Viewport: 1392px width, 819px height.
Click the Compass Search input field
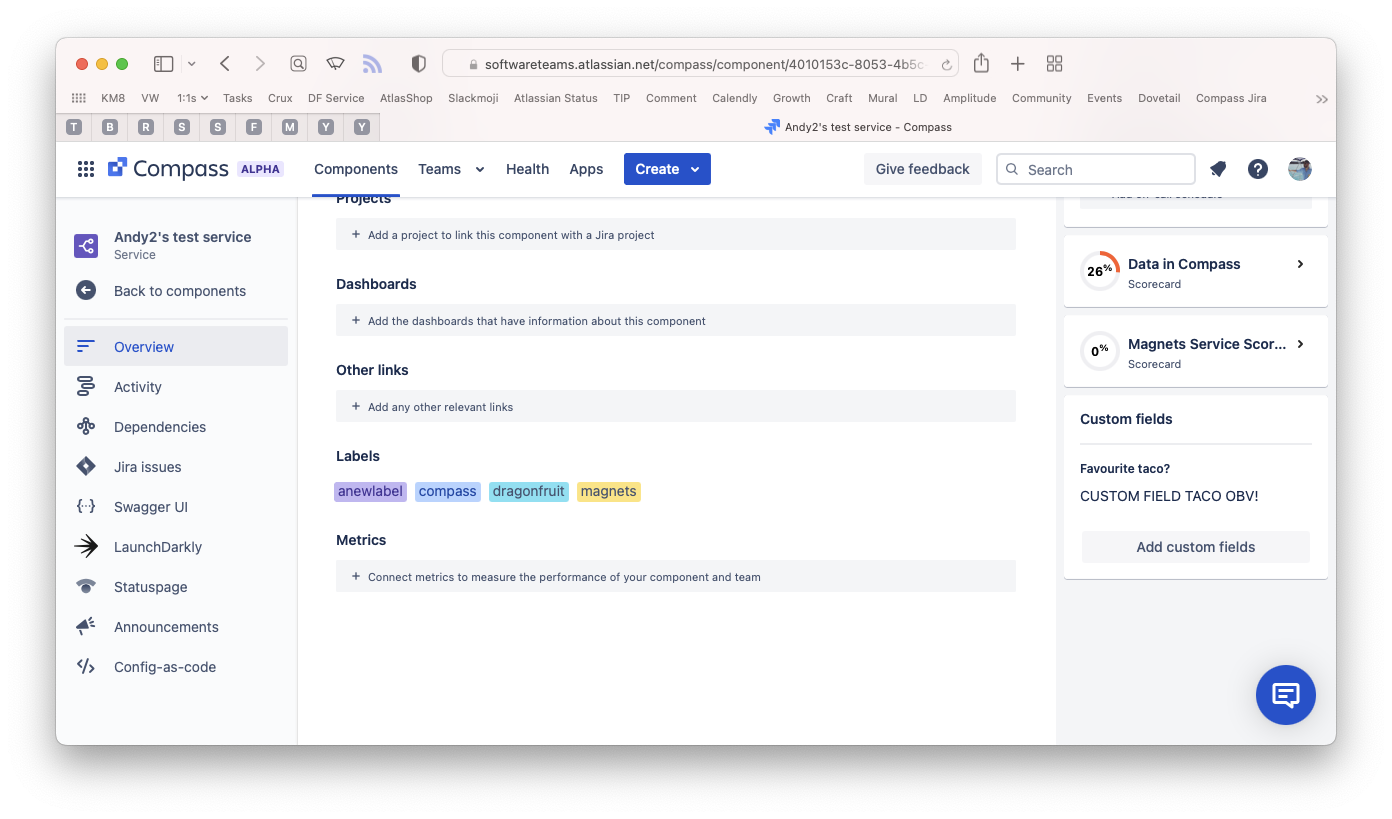[1096, 169]
